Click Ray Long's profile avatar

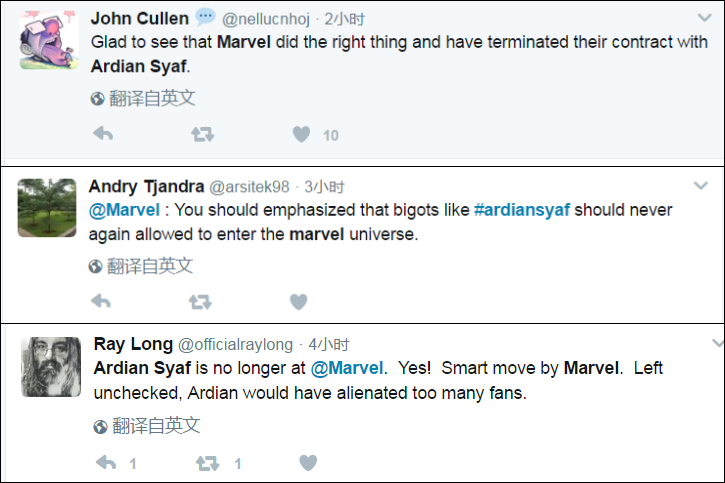click(x=50, y=366)
